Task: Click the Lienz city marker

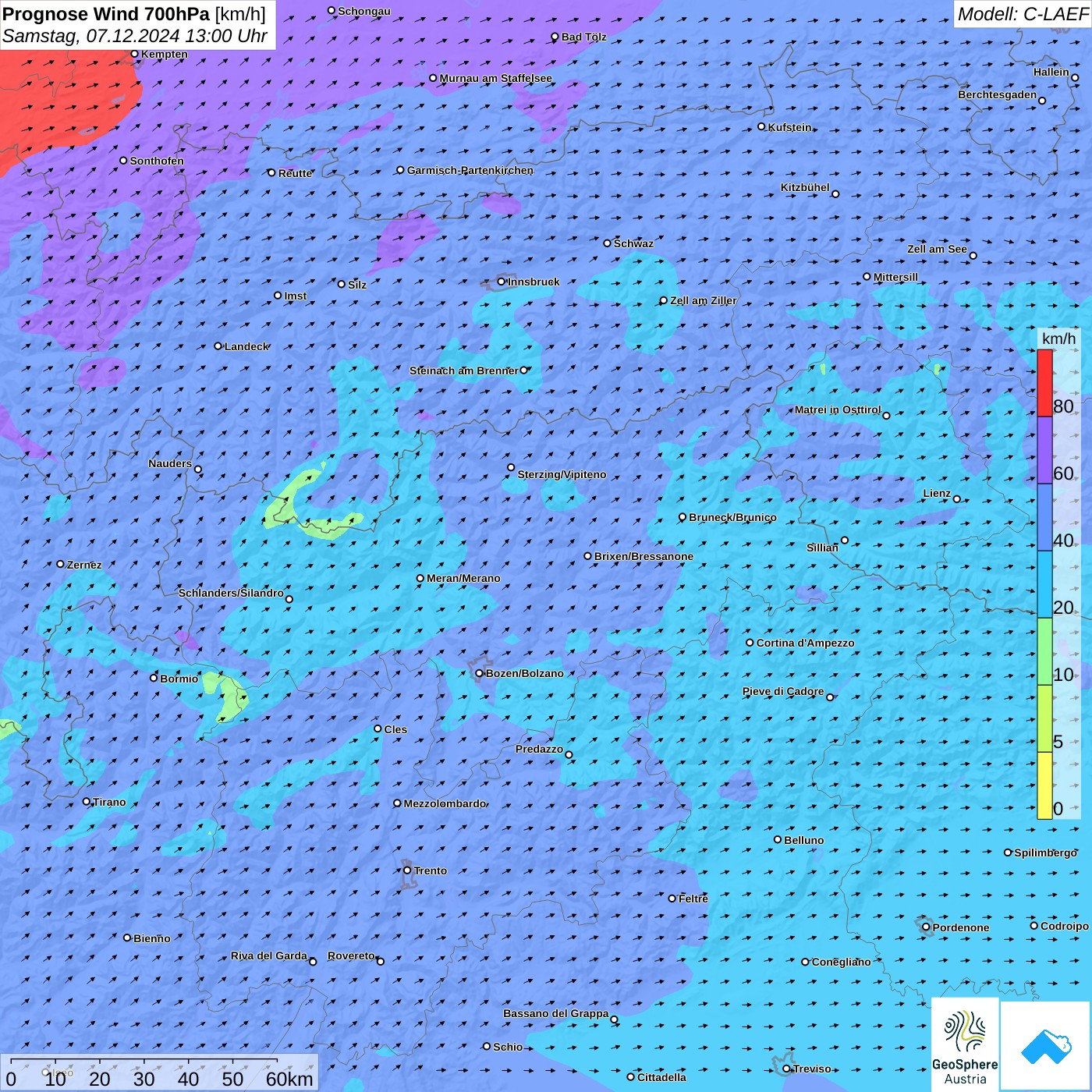Action: point(957,499)
